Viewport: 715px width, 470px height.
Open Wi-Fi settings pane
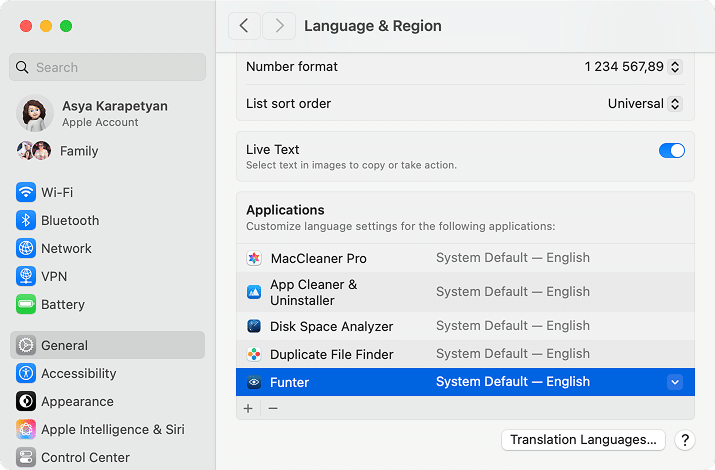click(108, 192)
